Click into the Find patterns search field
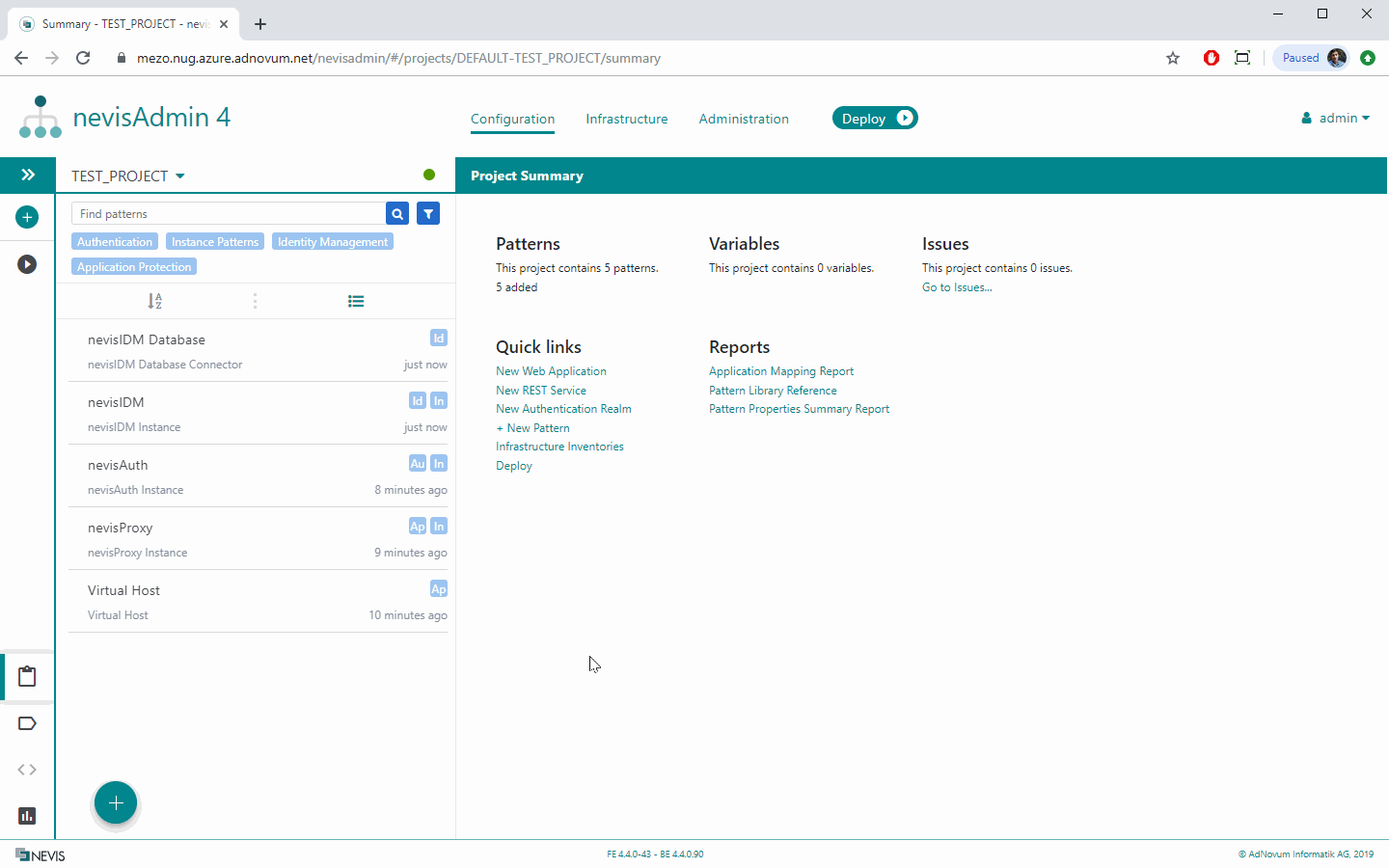 point(228,213)
